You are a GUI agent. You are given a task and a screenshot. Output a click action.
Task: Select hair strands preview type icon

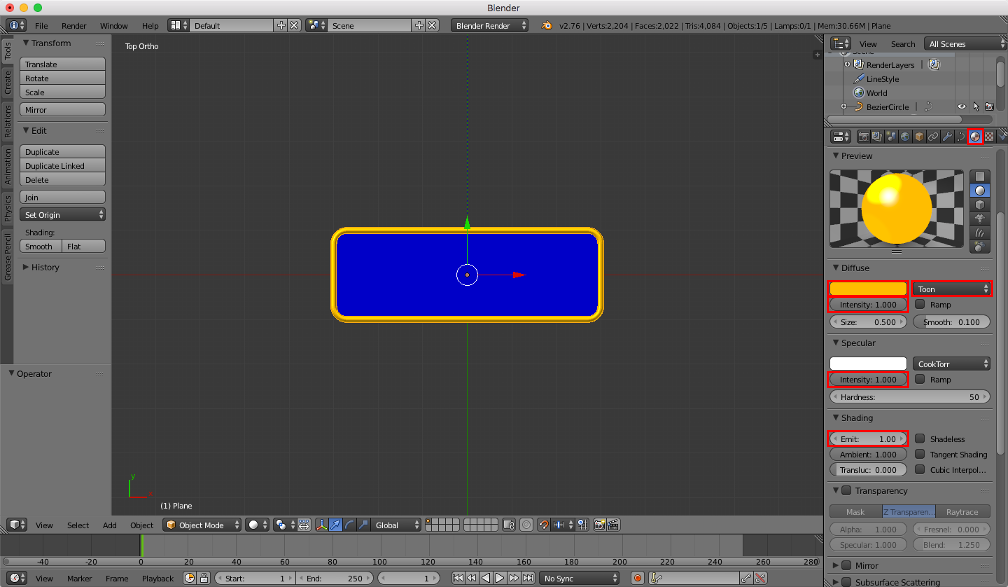coord(980,233)
